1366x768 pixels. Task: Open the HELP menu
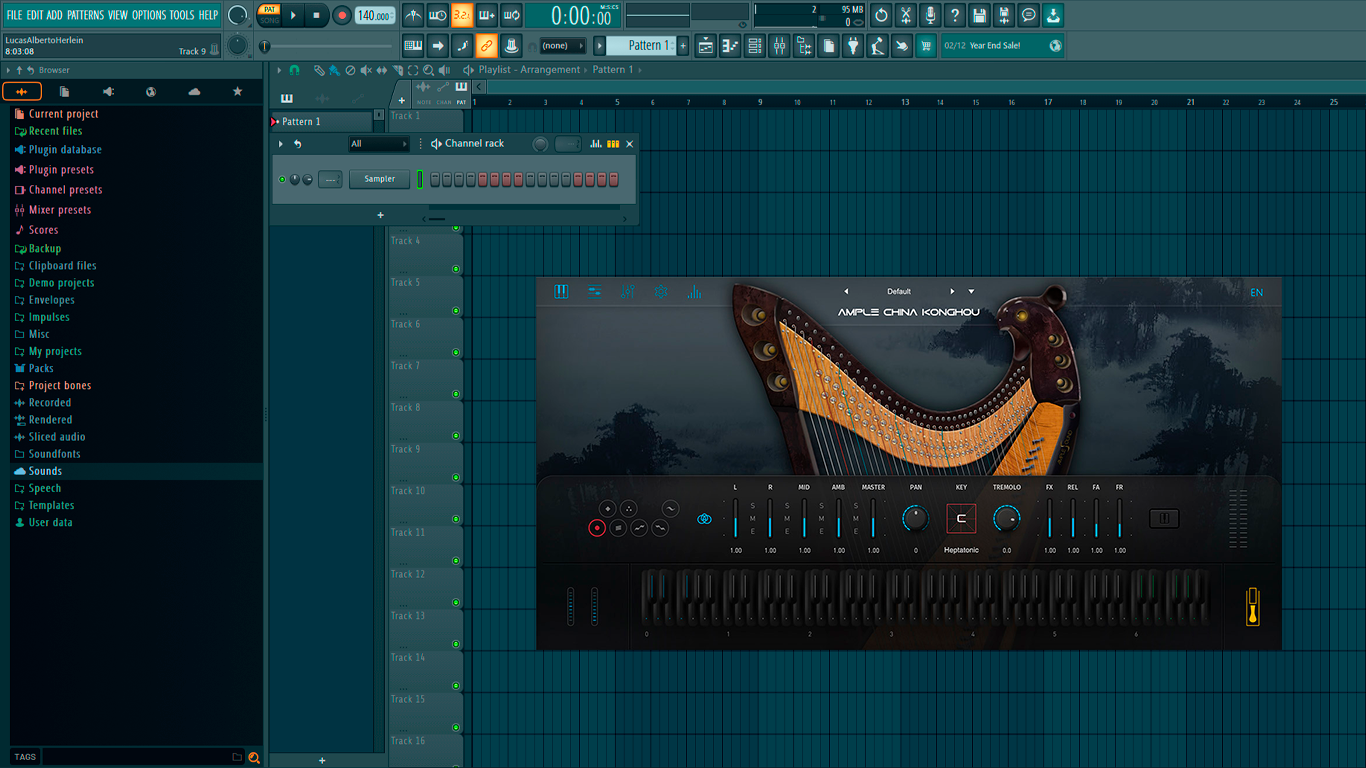tap(208, 15)
